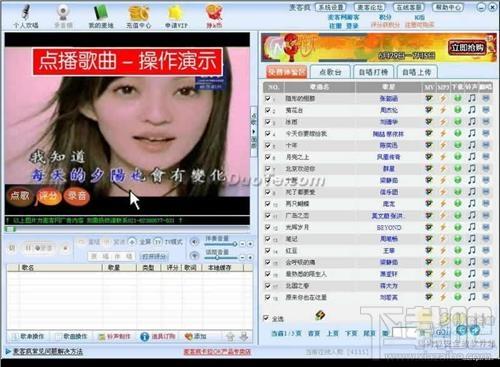
Task: Uncheck the checkbox for 菊花台
Action: point(267,110)
